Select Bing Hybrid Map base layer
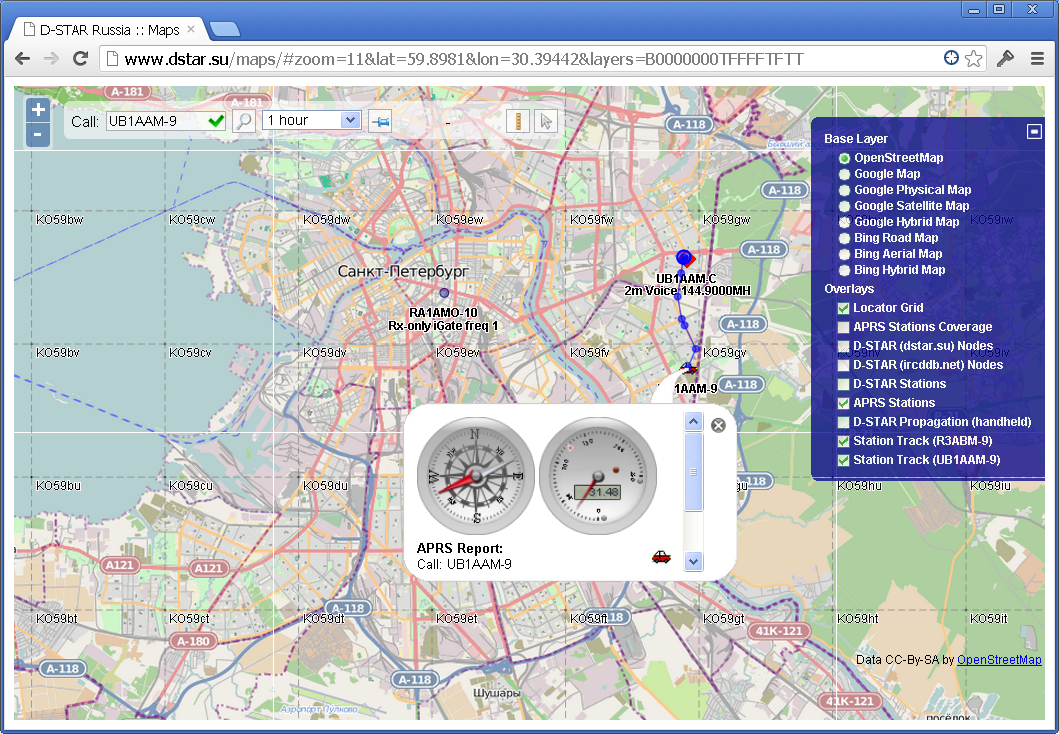1059x734 pixels. pos(844,270)
